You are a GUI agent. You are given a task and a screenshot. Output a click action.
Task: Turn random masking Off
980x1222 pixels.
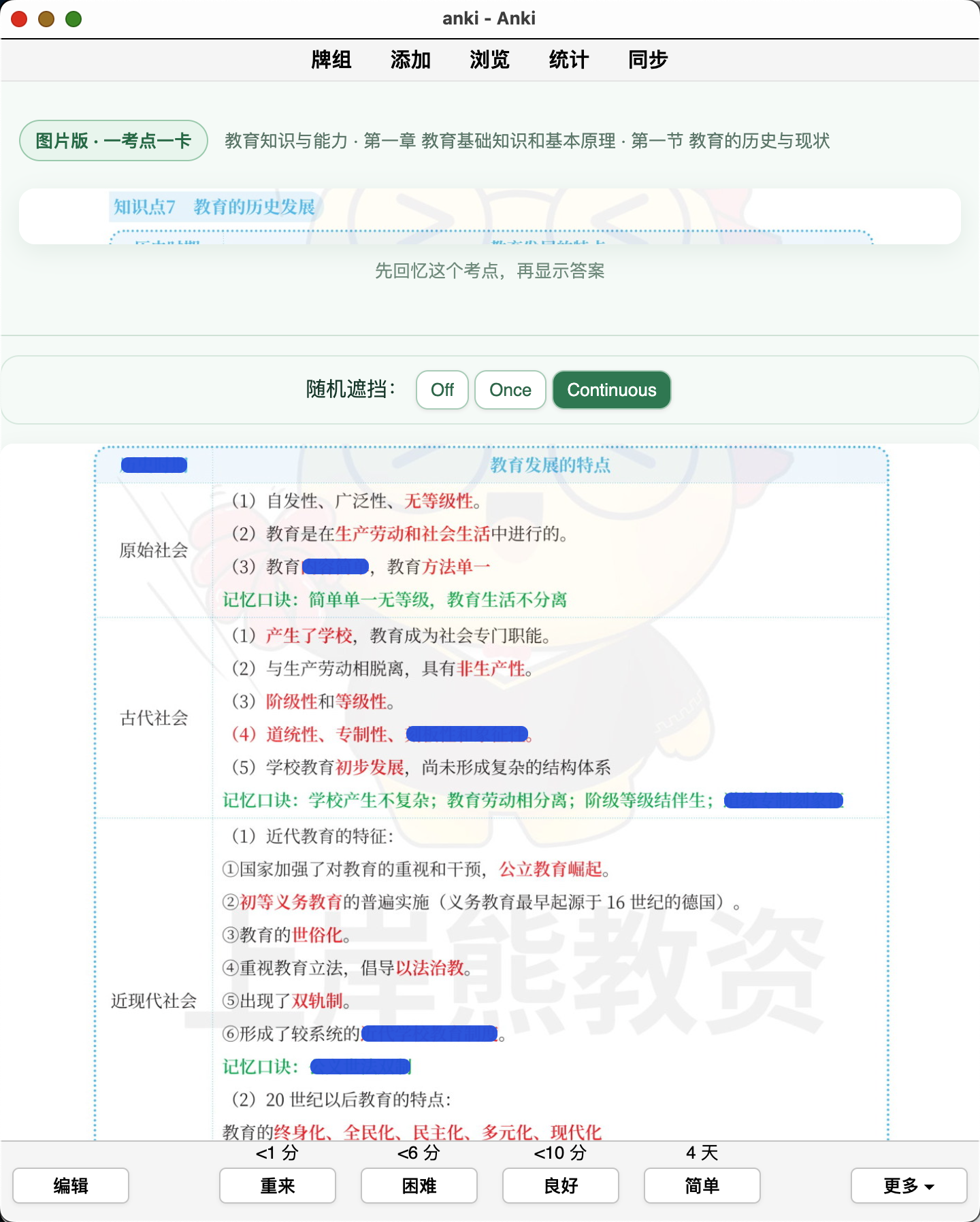pyautogui.click(x=442, y=390)
